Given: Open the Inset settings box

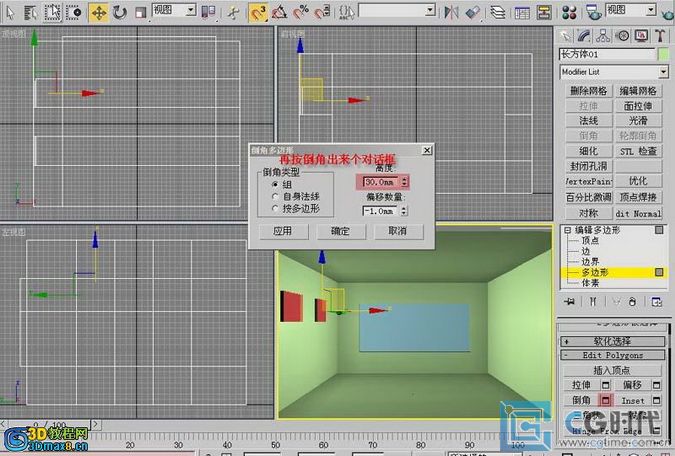Looking at the screenshot, I should point(656,400).
